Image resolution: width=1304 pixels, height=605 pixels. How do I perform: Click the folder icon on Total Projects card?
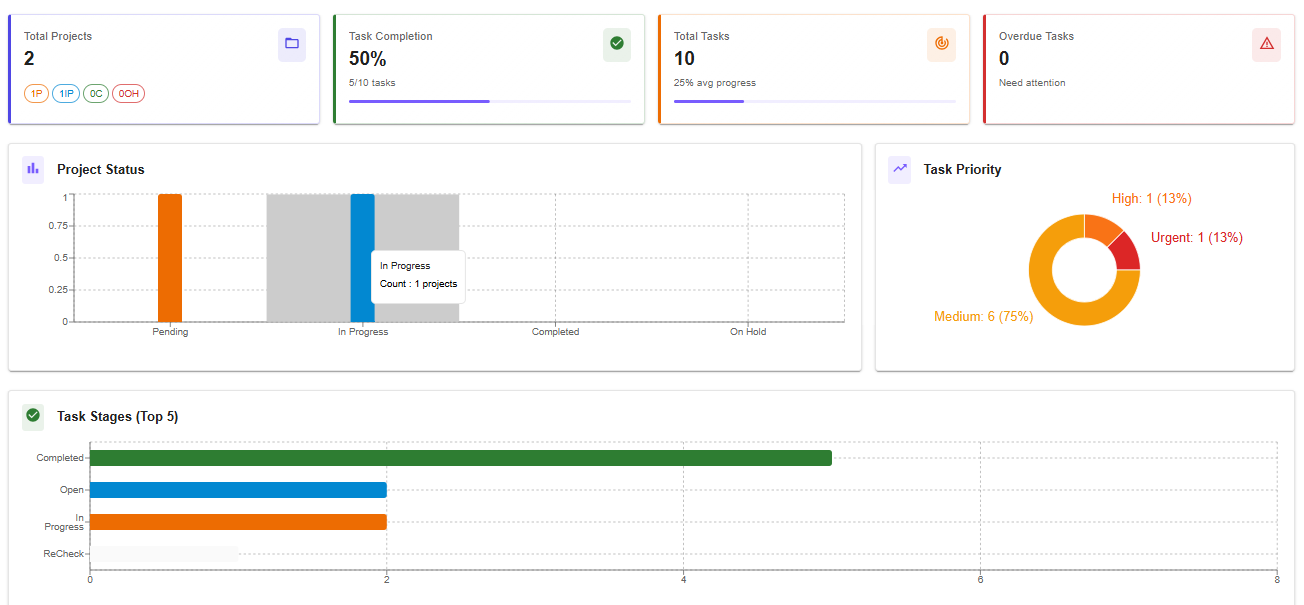click(291, 44)
